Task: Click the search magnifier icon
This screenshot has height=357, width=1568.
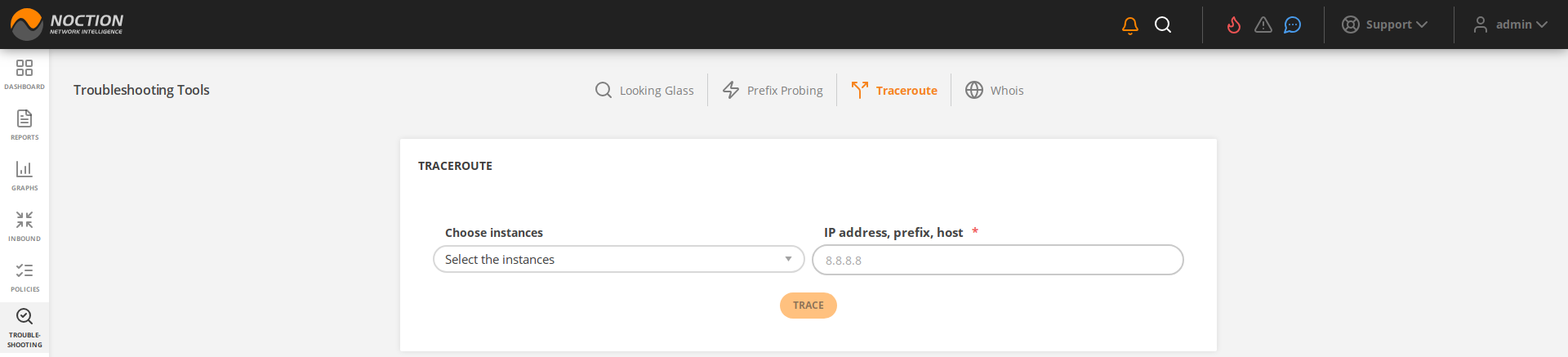Action: point(1163,25)
